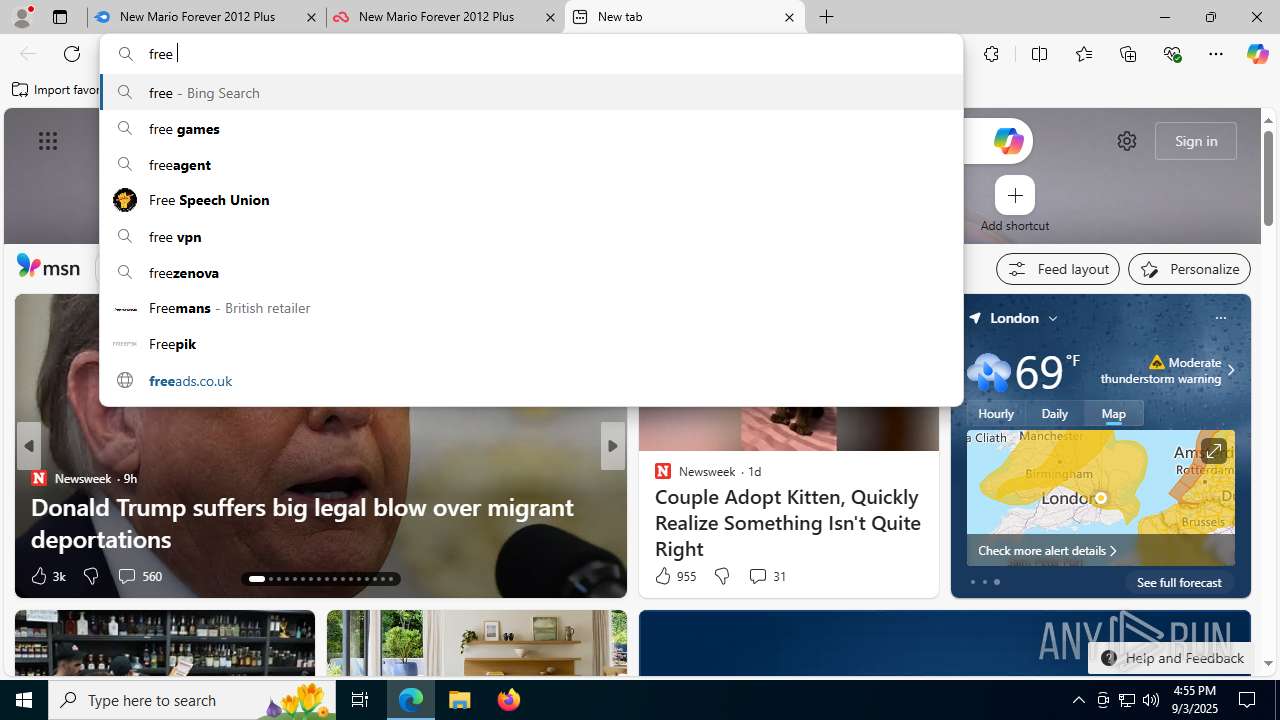Open Collections icon
This screenshot has width=1280, height=720.
1128,54
